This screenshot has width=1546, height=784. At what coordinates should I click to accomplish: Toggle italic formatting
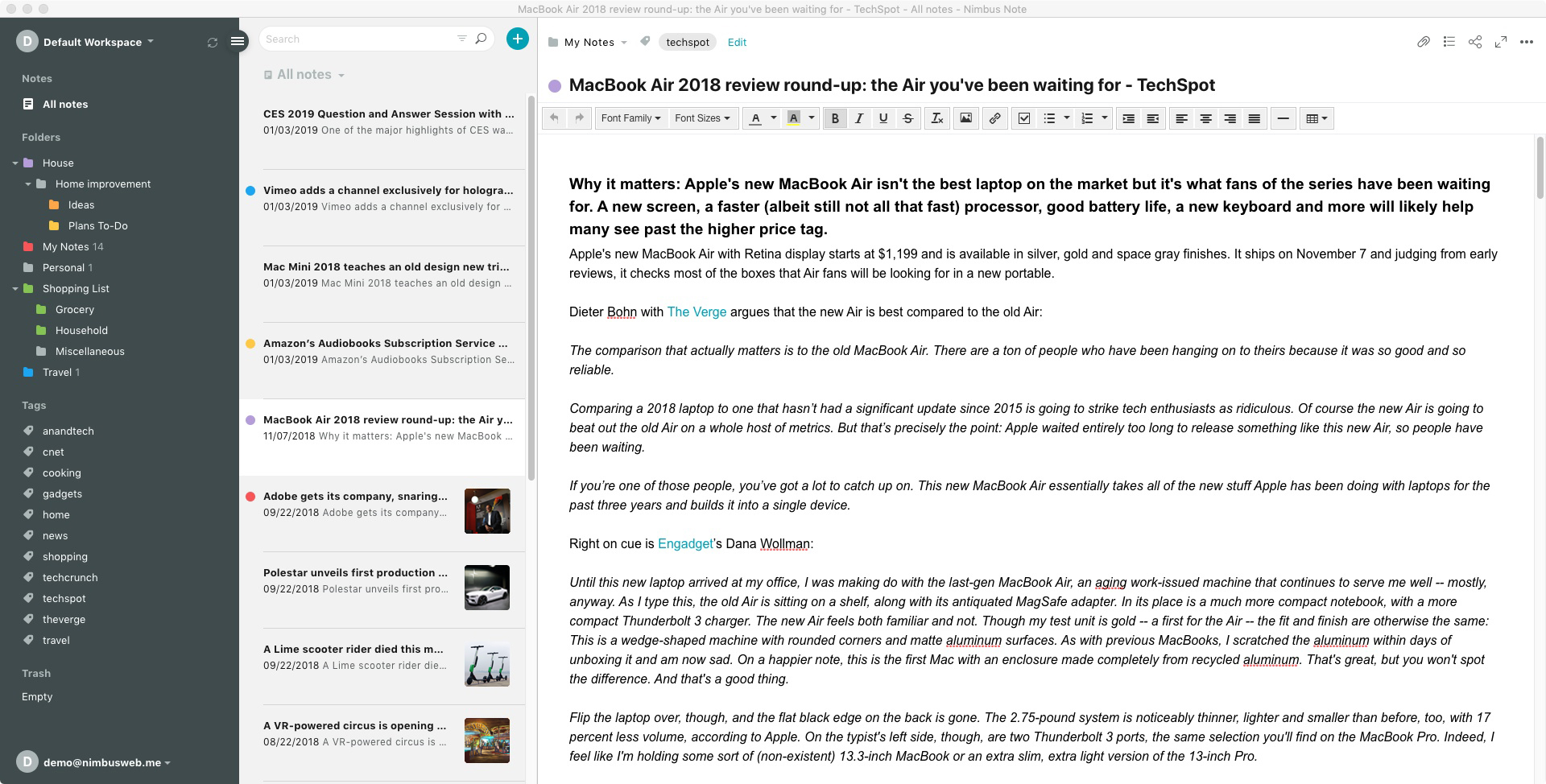859,118
